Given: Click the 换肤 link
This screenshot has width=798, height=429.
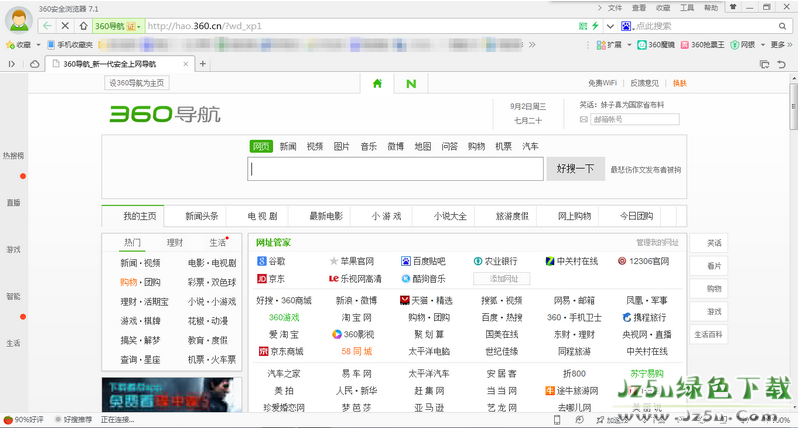Looking at the screenshot, I should tap(679, 83).
